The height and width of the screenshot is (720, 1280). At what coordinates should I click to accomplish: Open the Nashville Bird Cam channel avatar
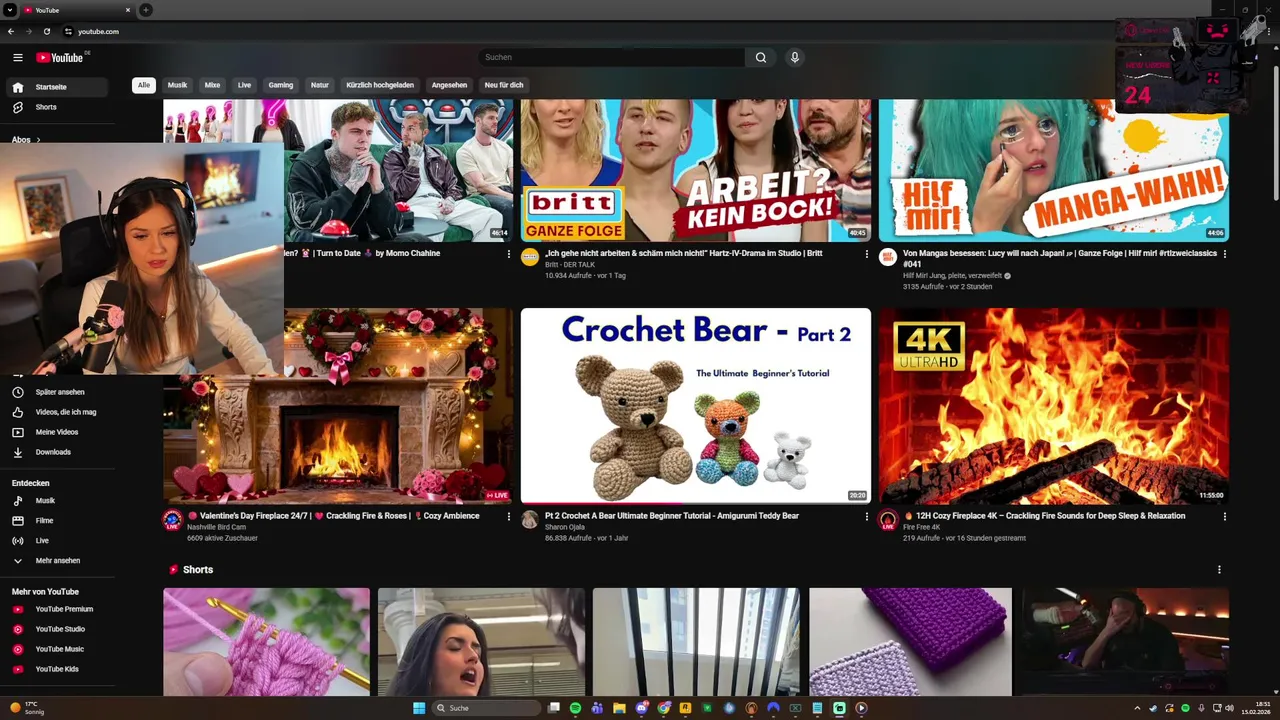172,520
